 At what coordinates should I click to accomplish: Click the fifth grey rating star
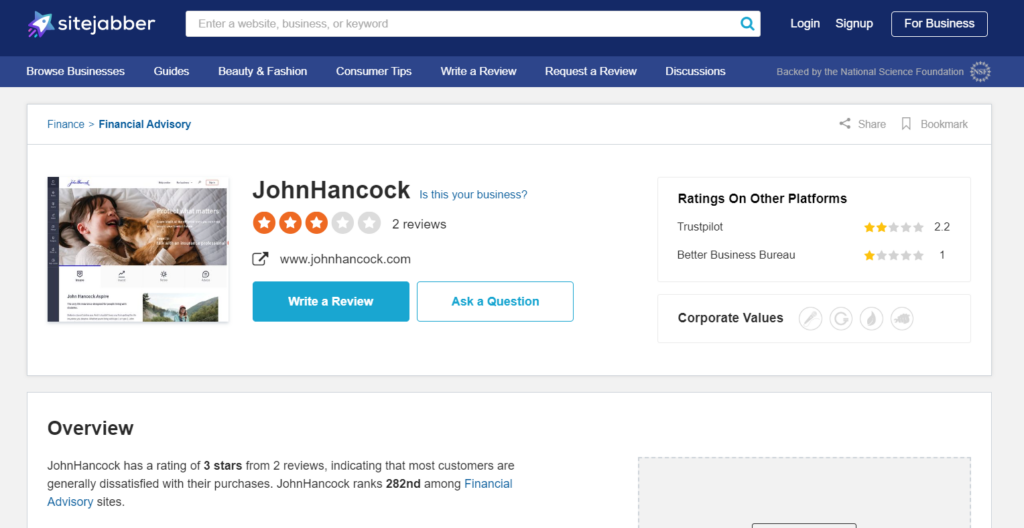[369, 223]
